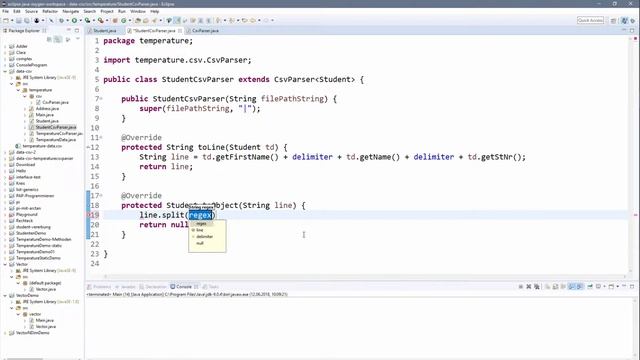Switch to the Problems tab
Screen dimensions: 640x360
pyautogui.click(x=99, y=287)
